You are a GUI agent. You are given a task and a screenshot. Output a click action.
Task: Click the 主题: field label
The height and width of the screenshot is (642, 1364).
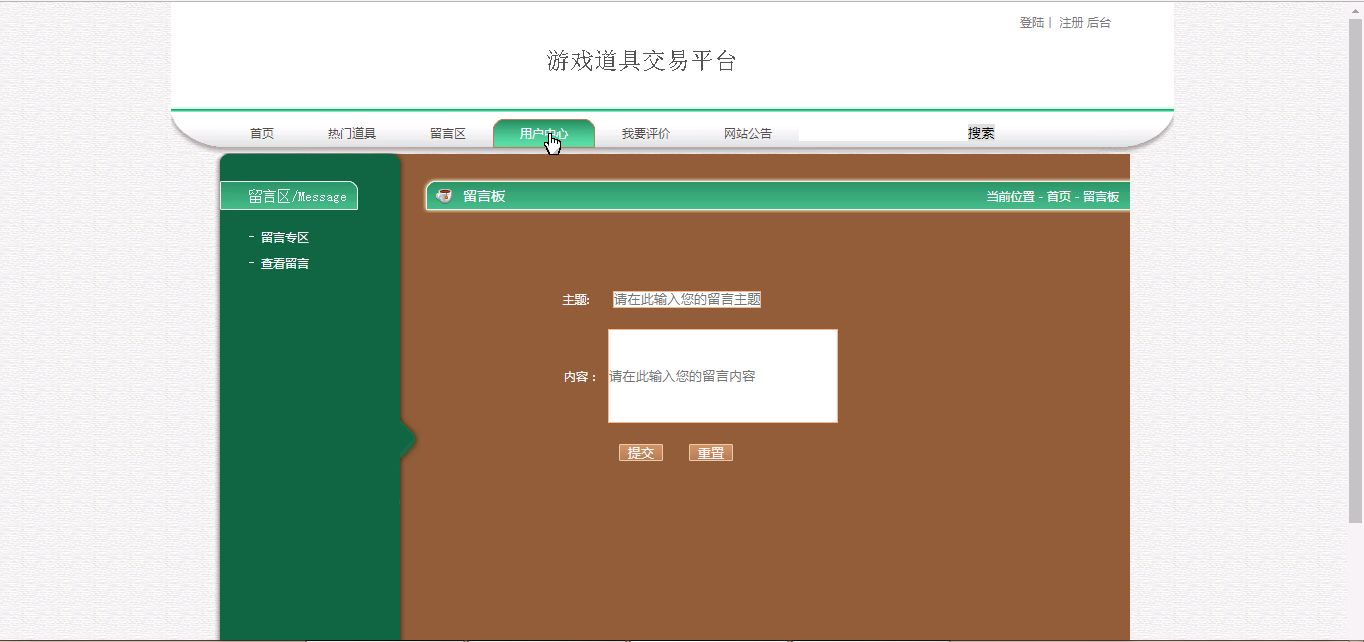(576, 300)
